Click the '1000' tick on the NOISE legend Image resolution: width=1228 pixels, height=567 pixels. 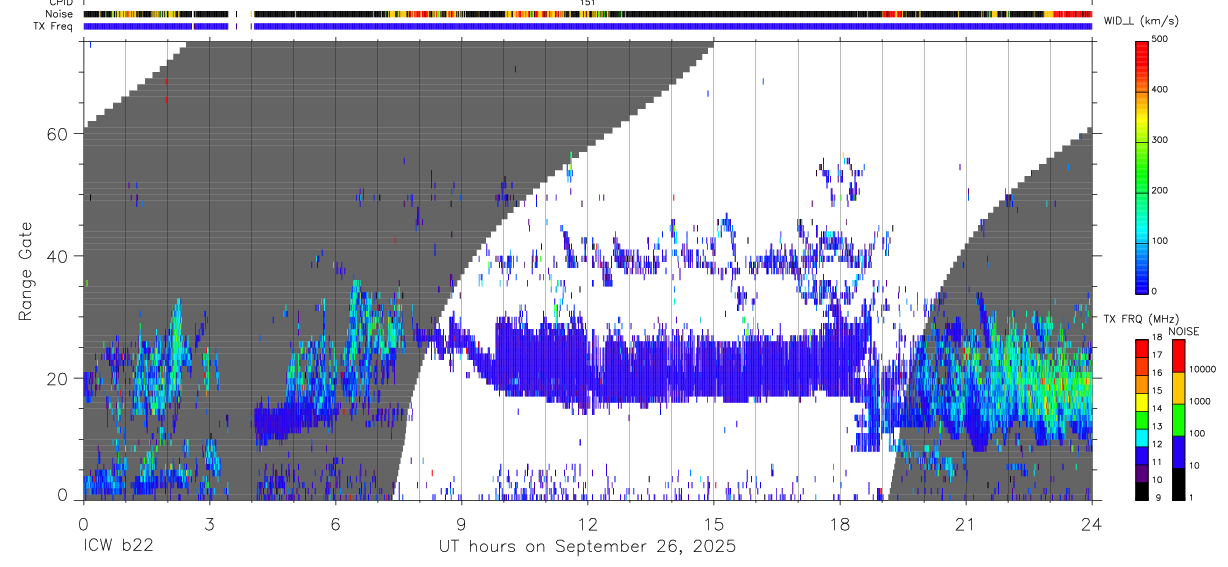click(x=1199, y=401)
